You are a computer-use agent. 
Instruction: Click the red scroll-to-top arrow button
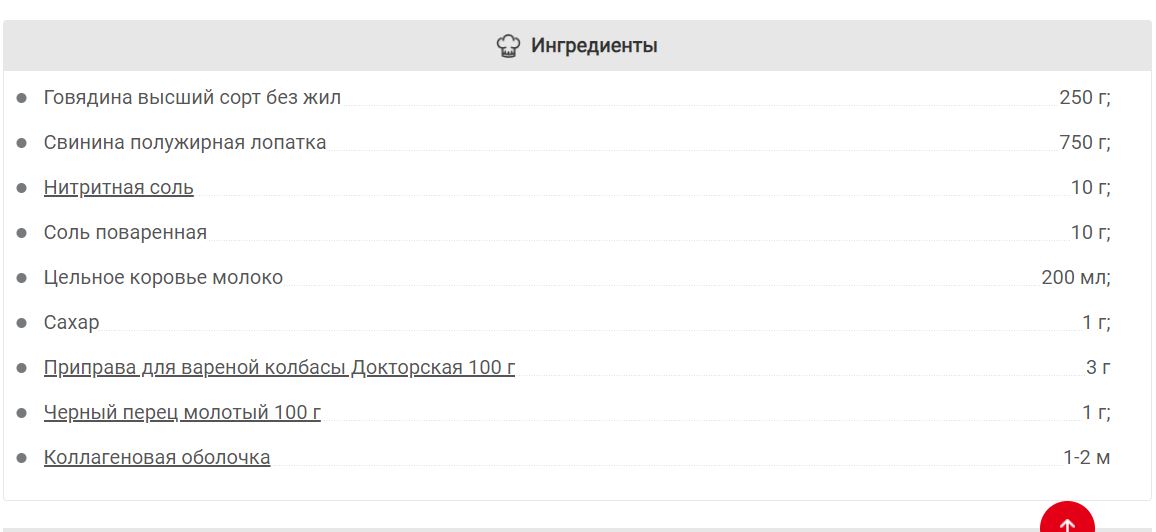click(x=1067, y=517)
